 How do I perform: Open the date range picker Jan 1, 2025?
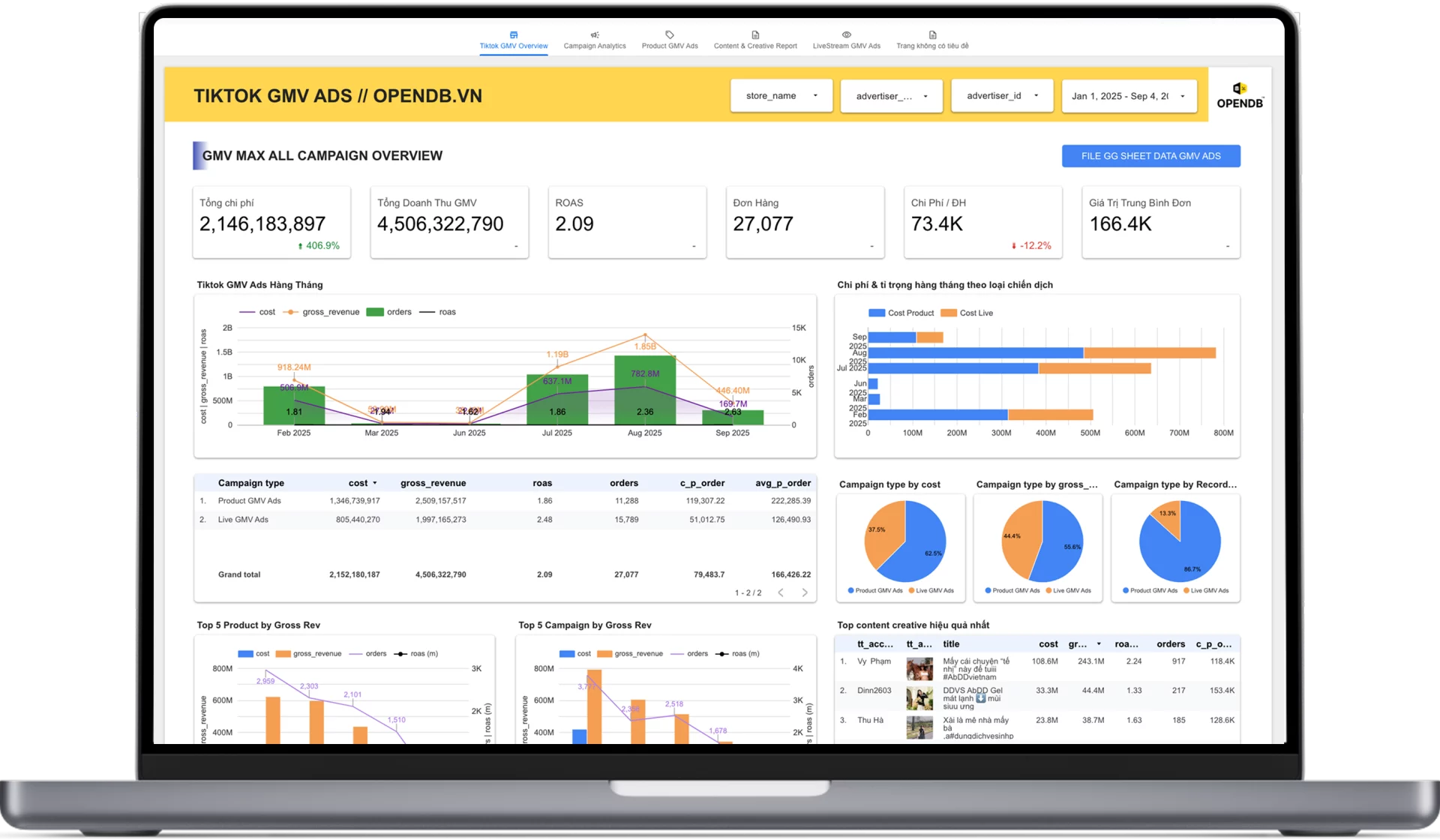coord(1129,96)
